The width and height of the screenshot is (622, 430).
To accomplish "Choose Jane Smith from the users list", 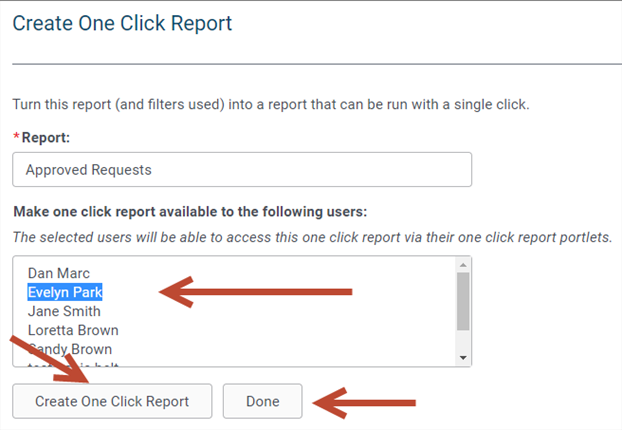I will pos(64,311).
